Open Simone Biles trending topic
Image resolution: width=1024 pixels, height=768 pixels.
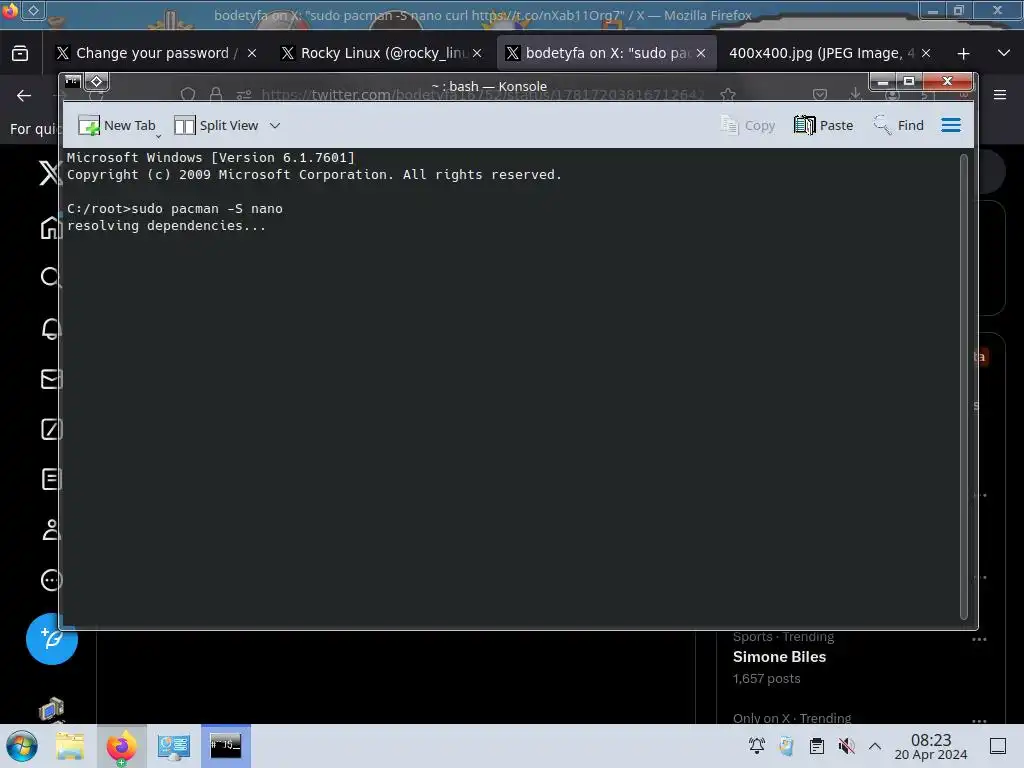point(779,656)
